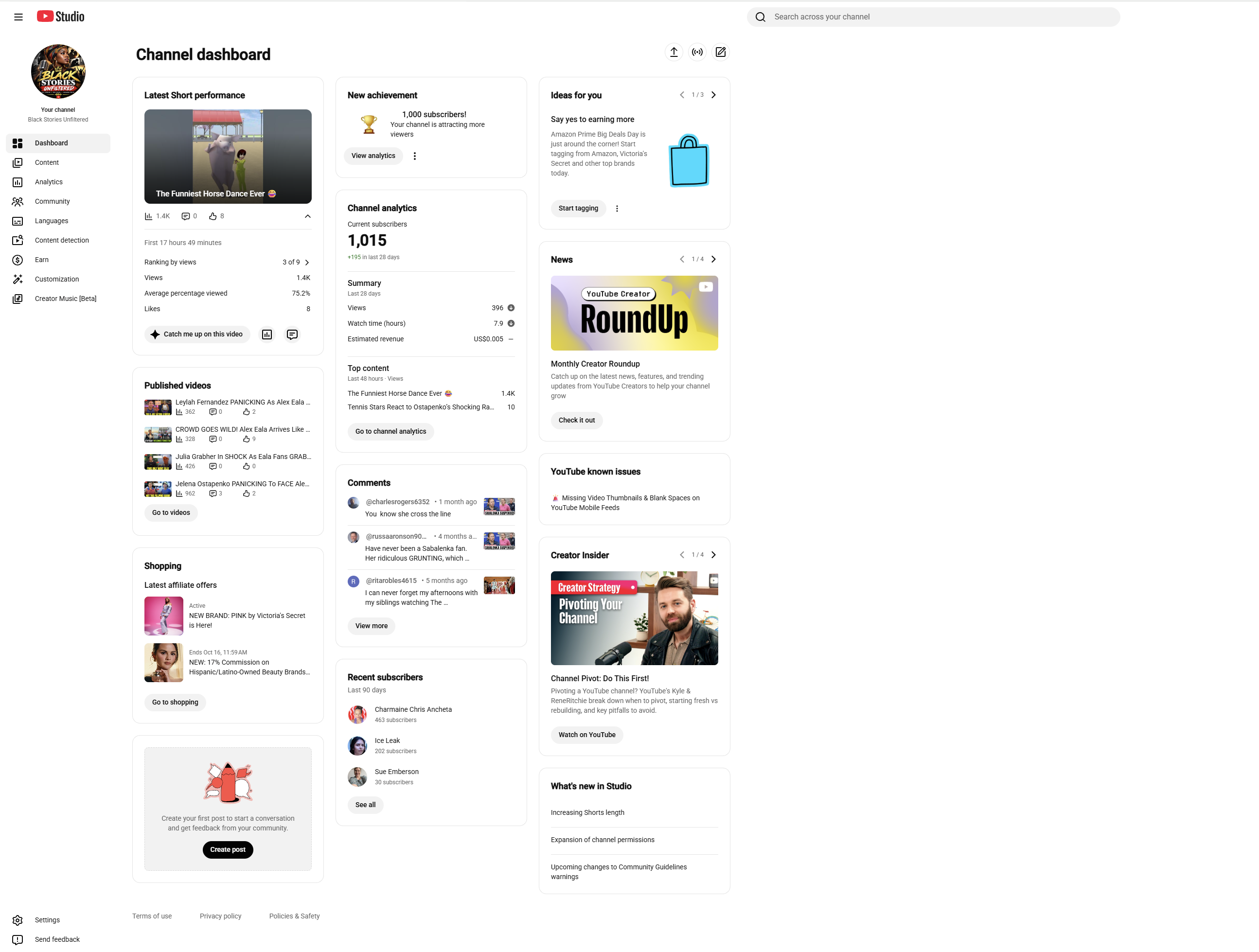Click the Create post button
The height and width of the screenshot is (952, 1259).
point(228,850)
